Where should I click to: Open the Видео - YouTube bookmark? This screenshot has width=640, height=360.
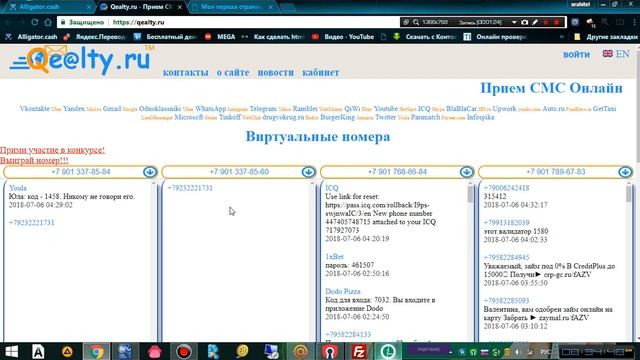pyautogui.click(x=343, y=37)
